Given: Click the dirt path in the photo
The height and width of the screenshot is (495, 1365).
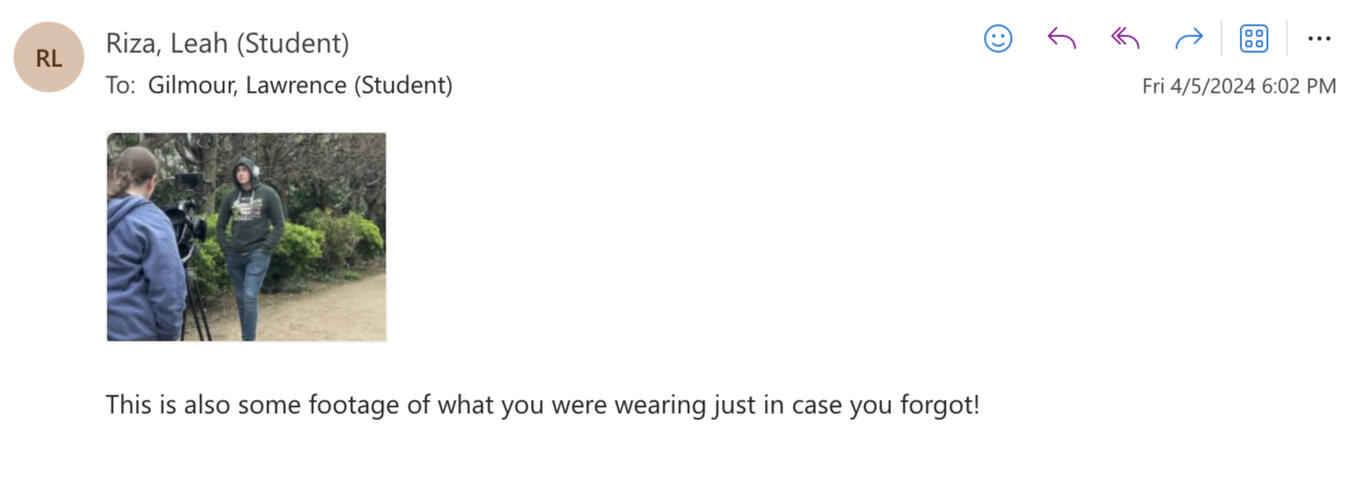Looking at the screenshot, I should (x=320, y=310).
